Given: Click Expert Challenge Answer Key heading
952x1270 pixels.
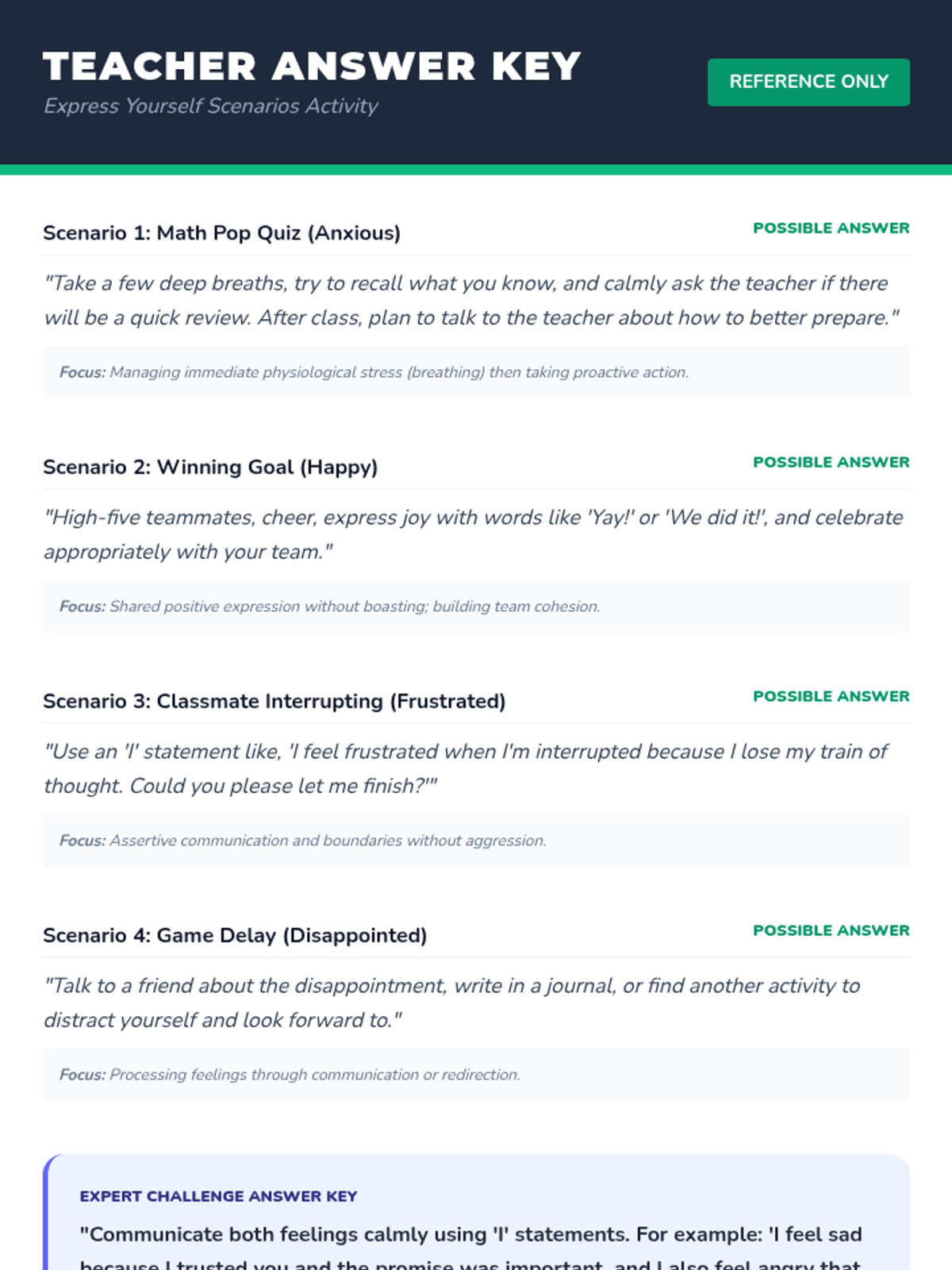Looking at the screenshot, I should click(218, 1196).
